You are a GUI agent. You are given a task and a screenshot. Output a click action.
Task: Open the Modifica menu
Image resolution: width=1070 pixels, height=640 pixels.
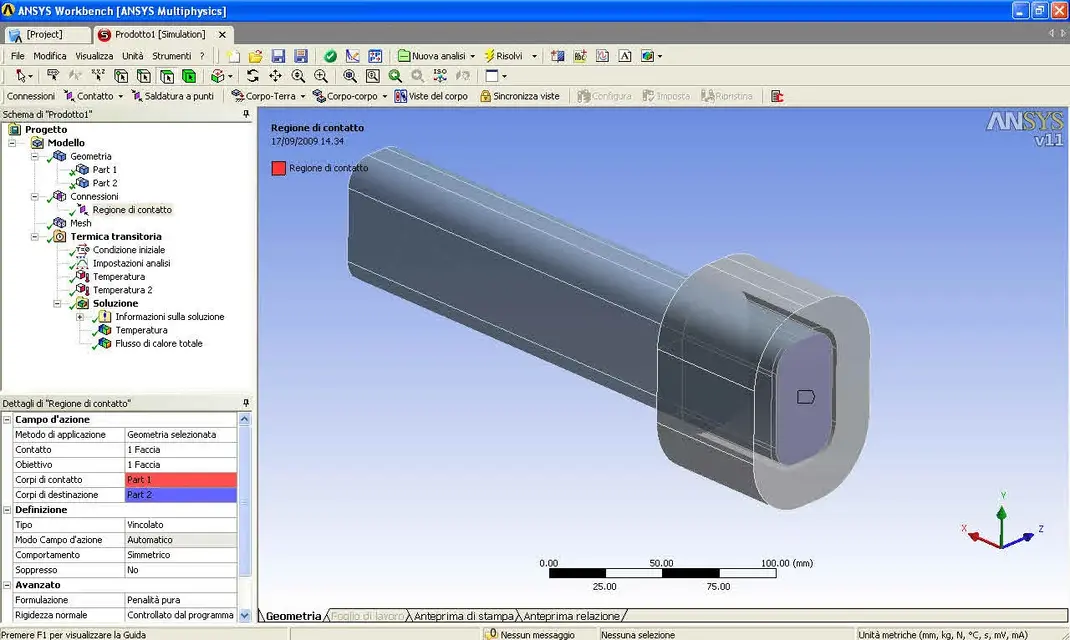coord(50,56)
